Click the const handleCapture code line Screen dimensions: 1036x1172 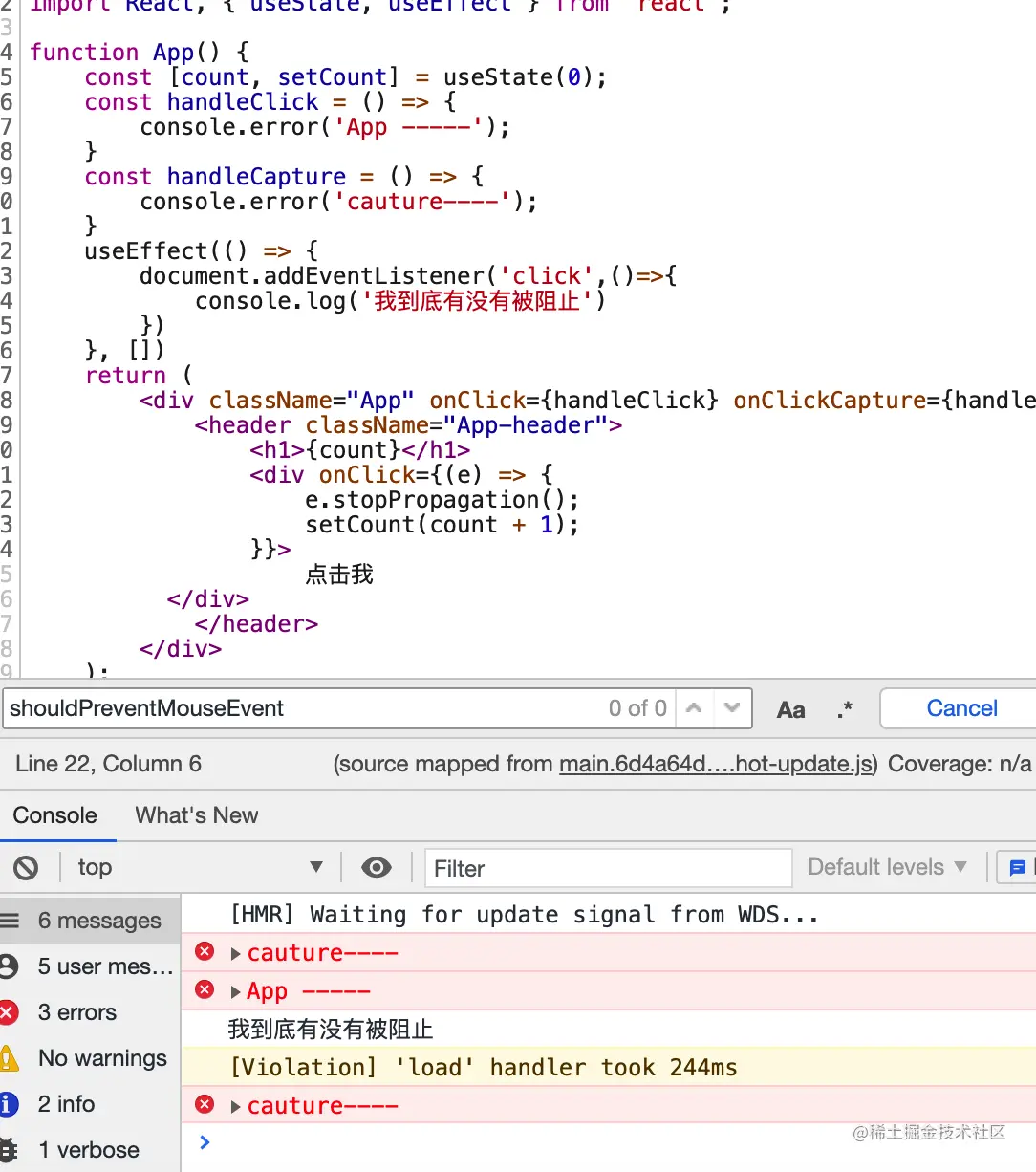coord(284,177)
